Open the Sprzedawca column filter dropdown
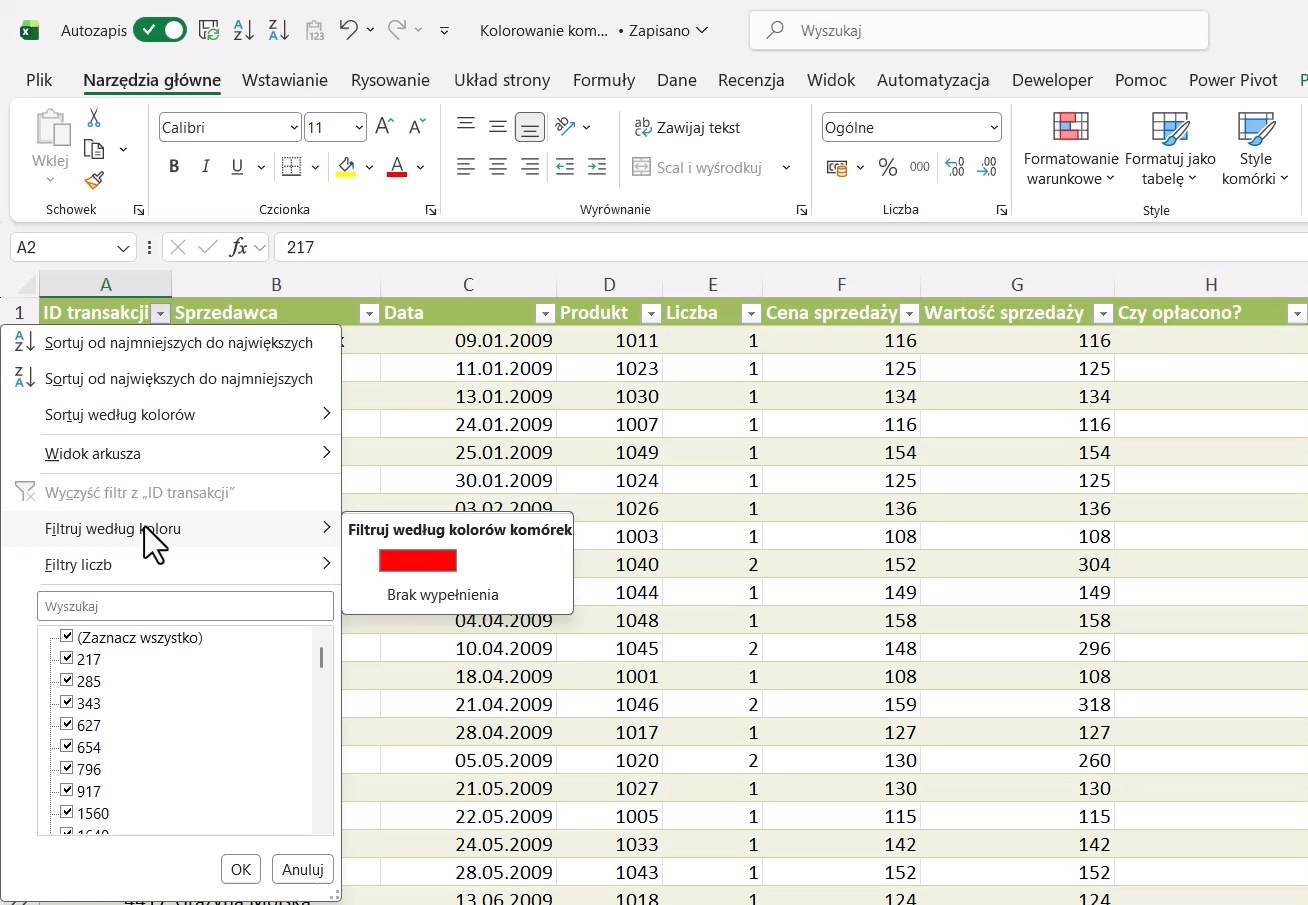The width and height of the screenshot is (1308, 905). (x=369, y=314)
